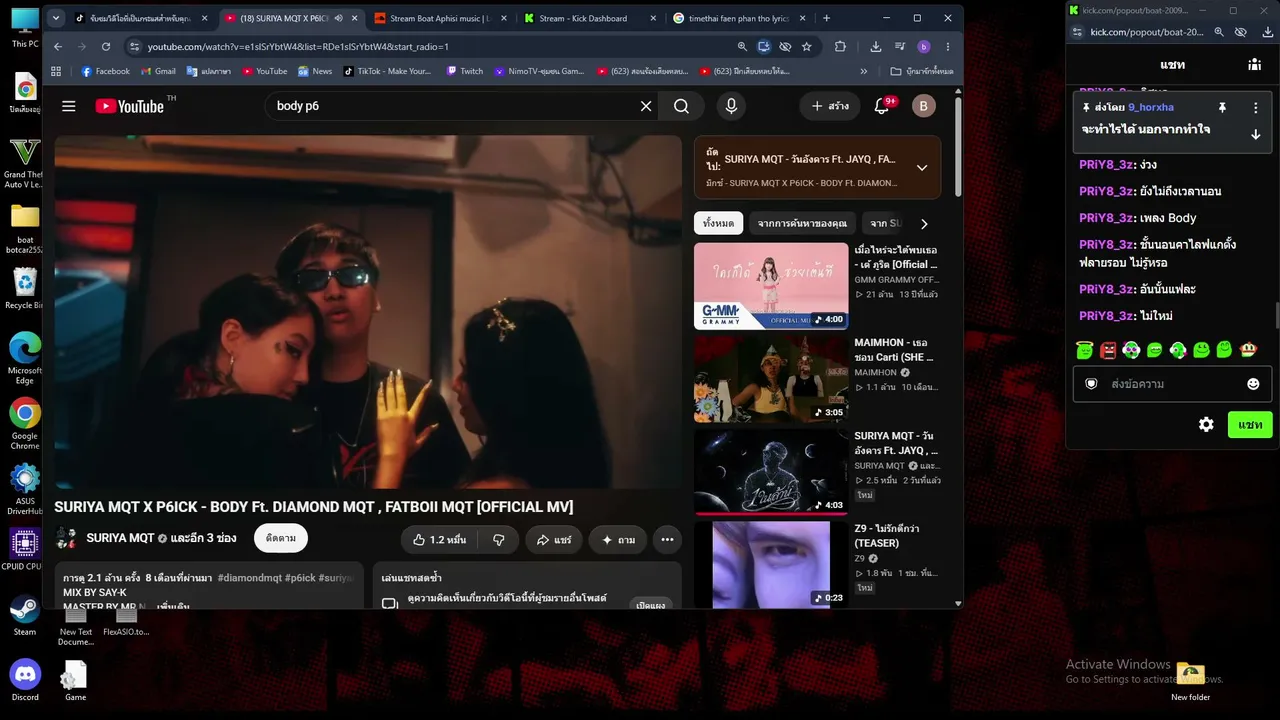Open the GMM Grammy video thumbnail

[771, 286]
